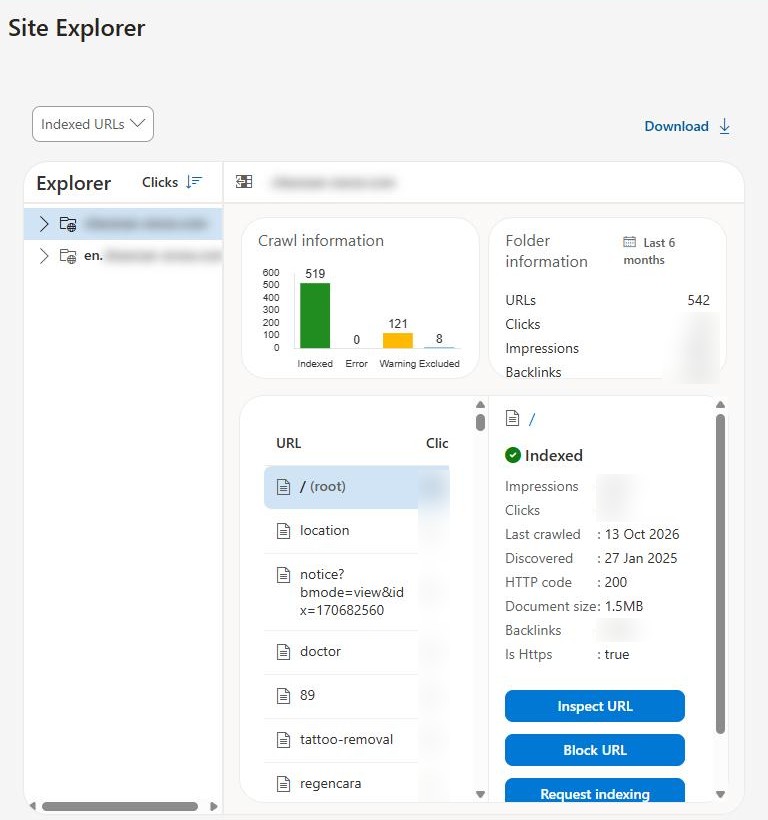The image size is (768, 820).
Task: Click the Clicks sort order icon
Action: click(x=194, y=181)
